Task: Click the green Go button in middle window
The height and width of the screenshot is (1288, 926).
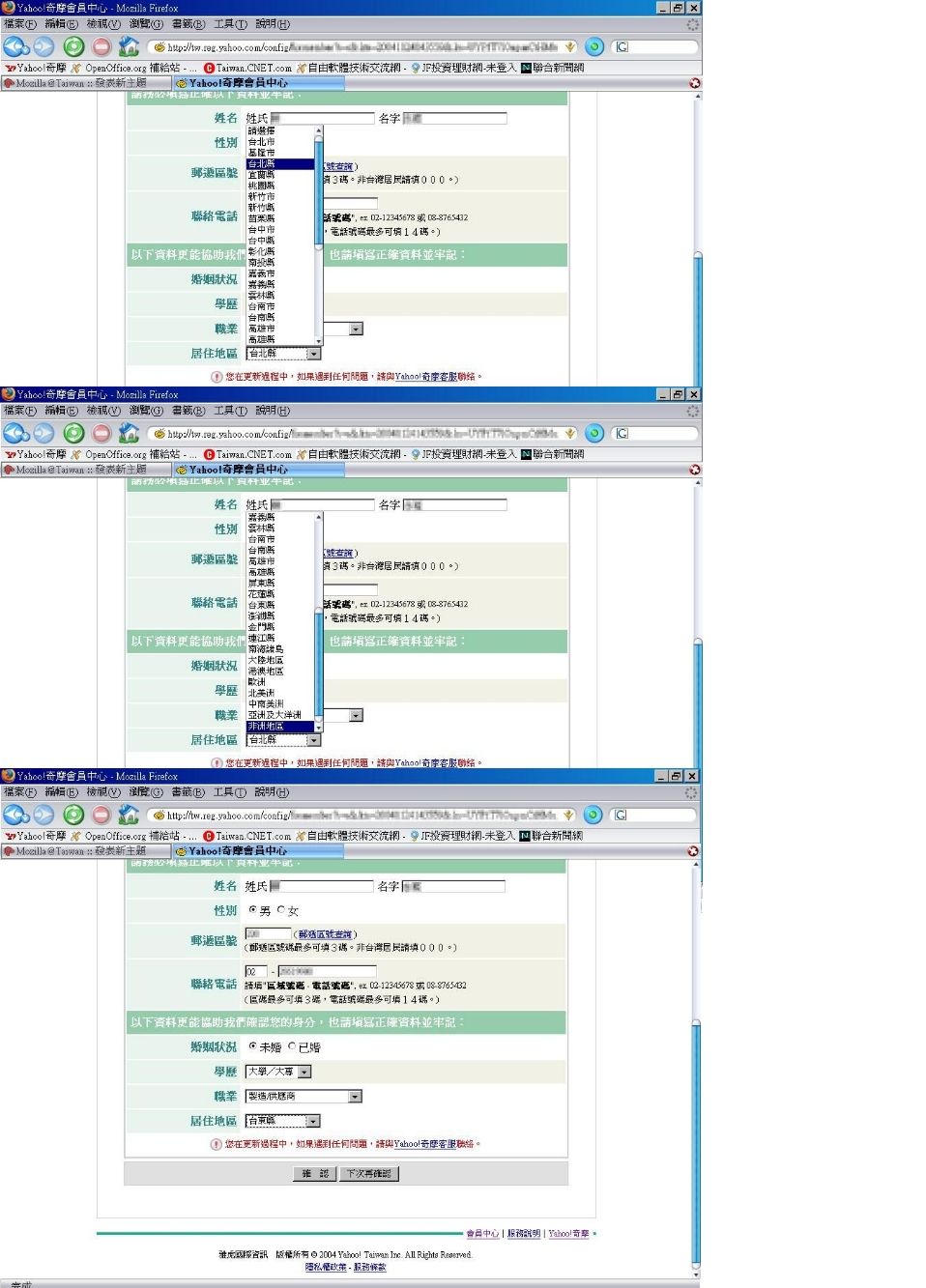Action: click(x=594, y=433)
